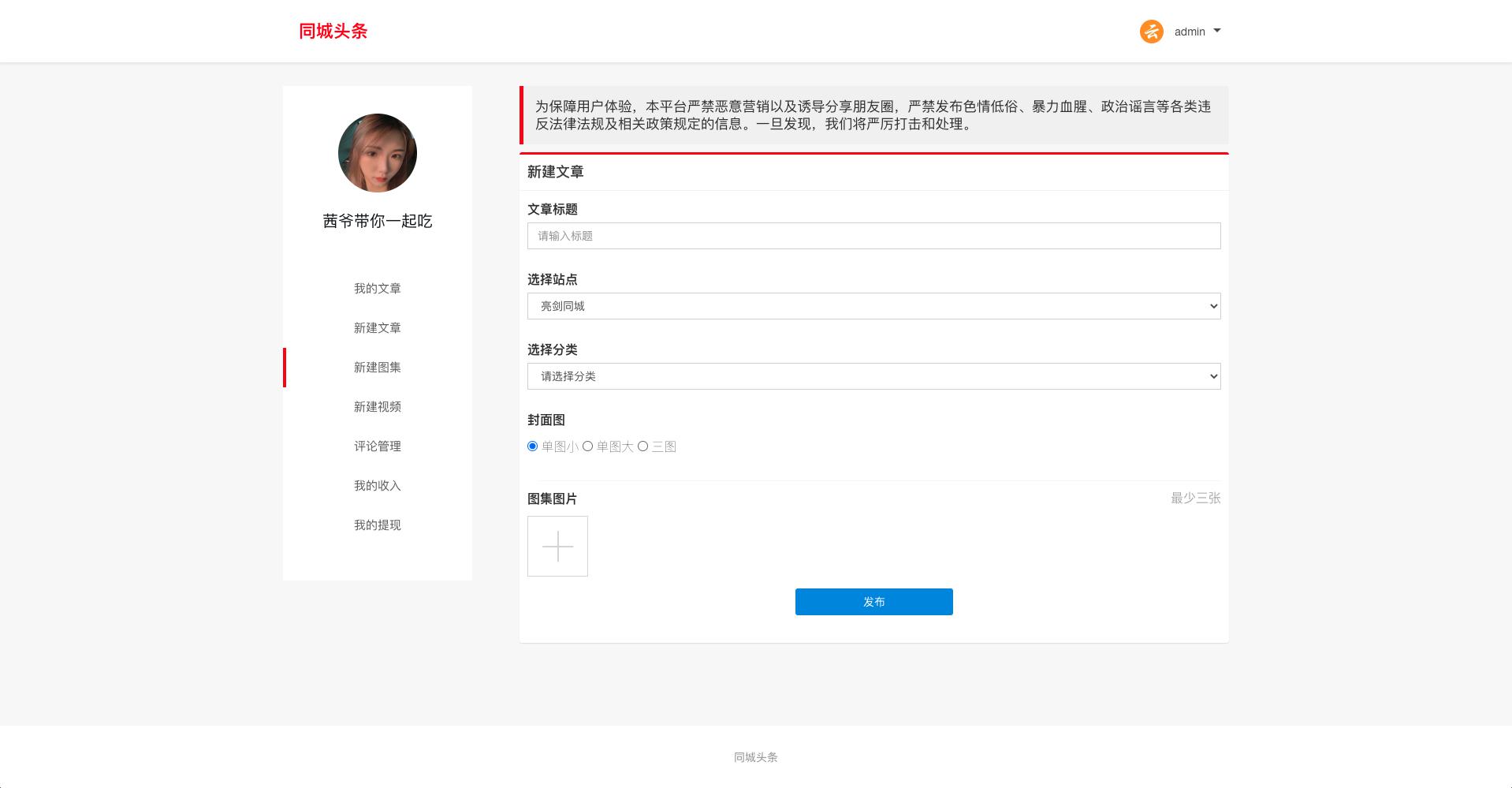Select the 单图小 cover option

coord(533,446)
